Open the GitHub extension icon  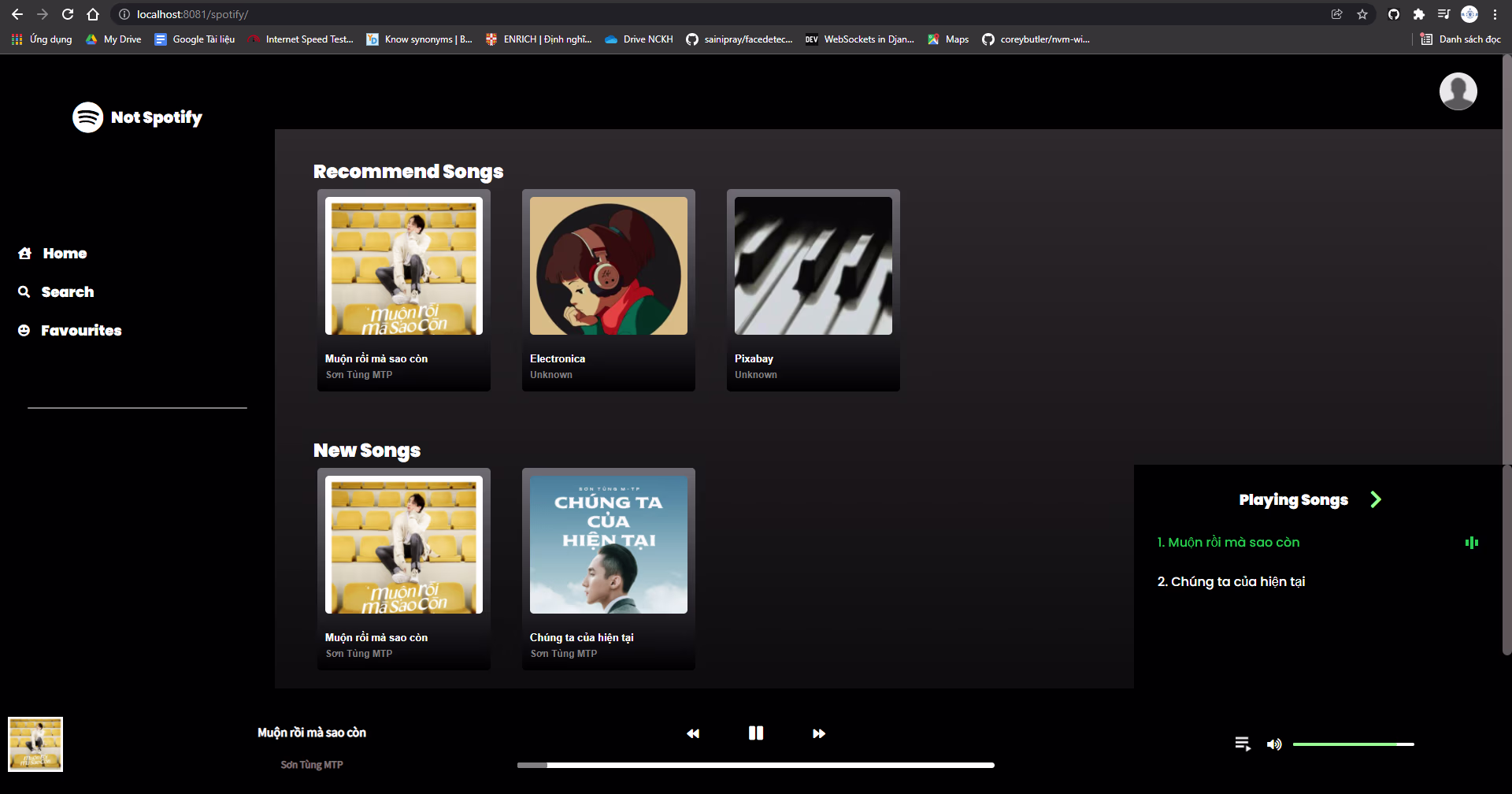pos(1394,14)
